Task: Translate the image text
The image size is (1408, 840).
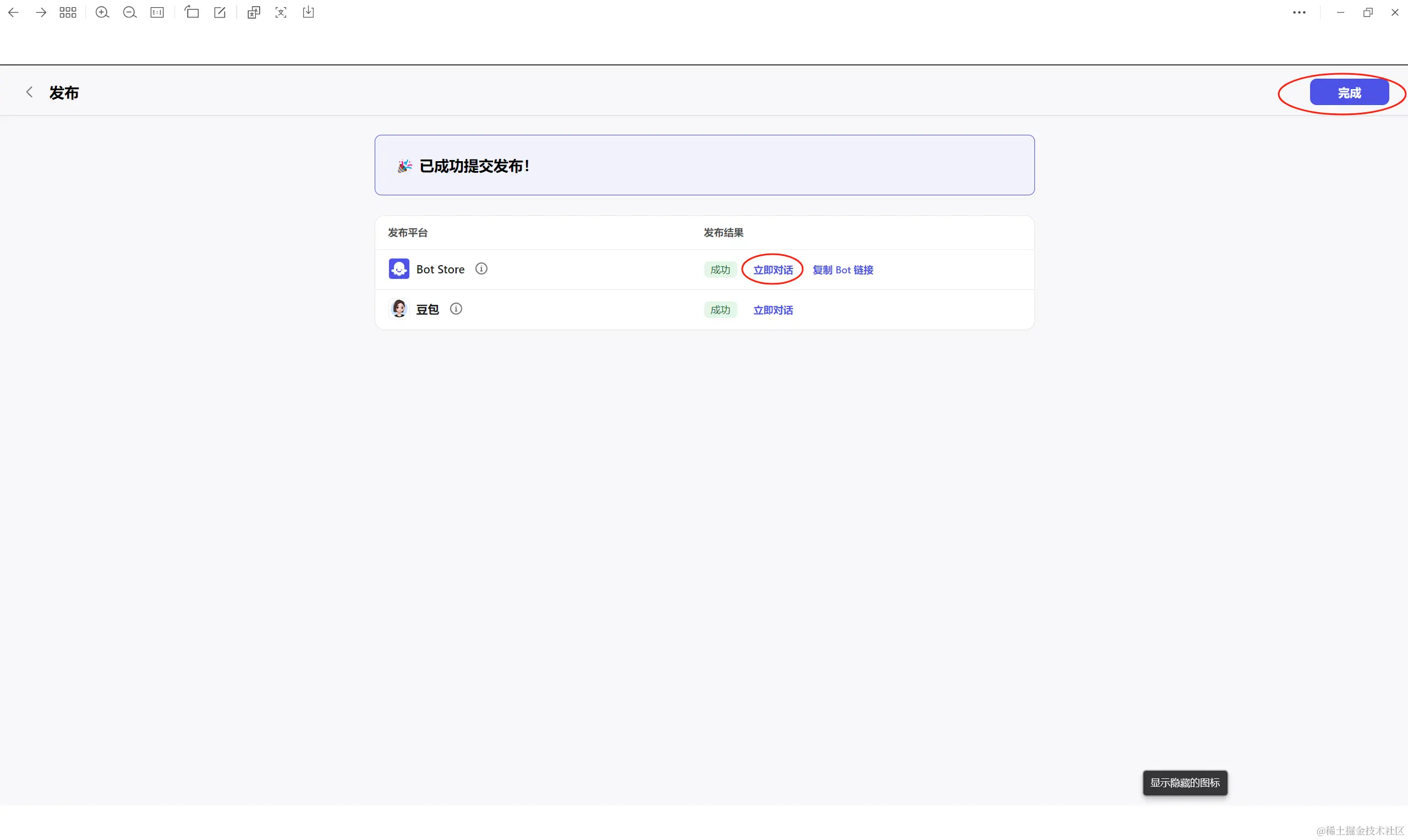Action: (254, 13)
